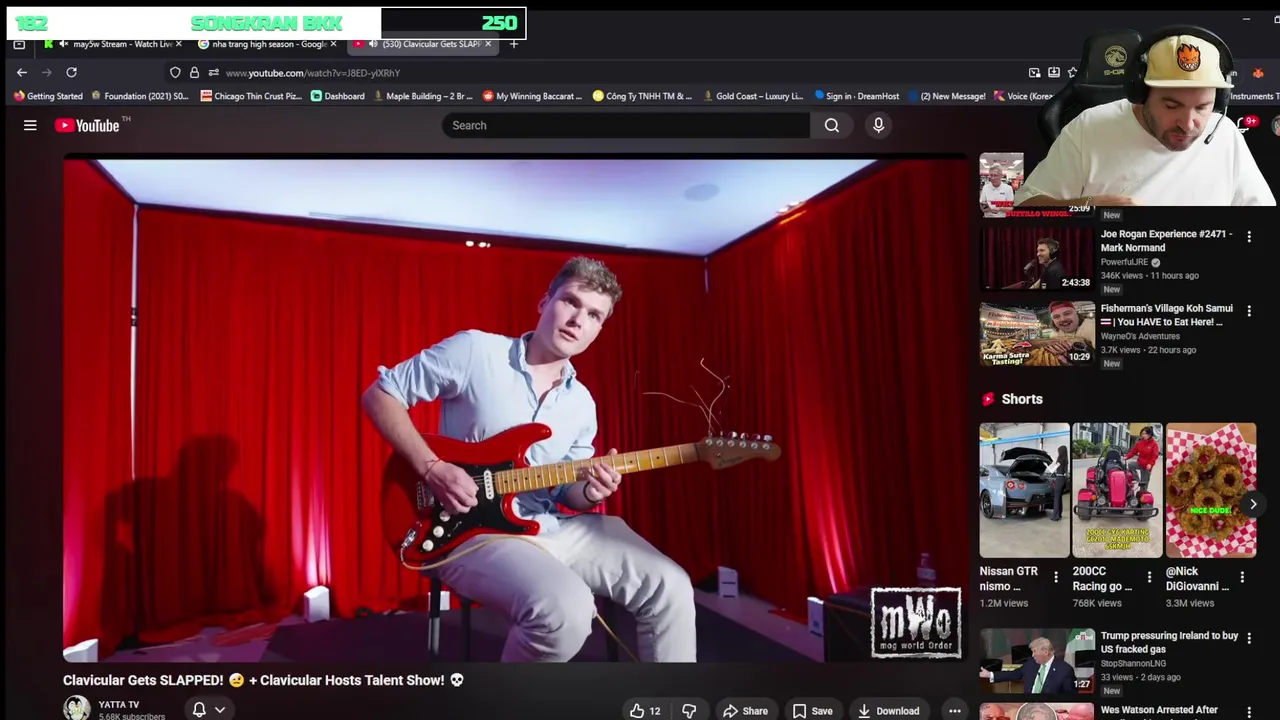Open 200CC Racing go-kart short thumbnail
Screen dimensions: 1280x720
1117,490
